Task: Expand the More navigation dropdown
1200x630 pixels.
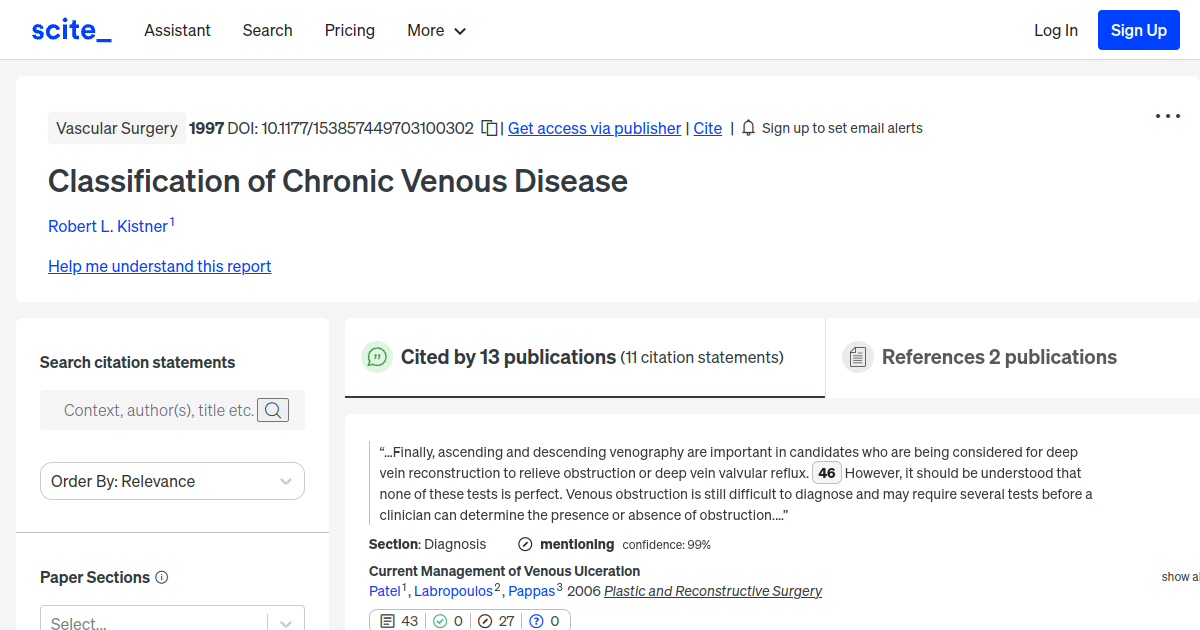Action: pos(436,30)
